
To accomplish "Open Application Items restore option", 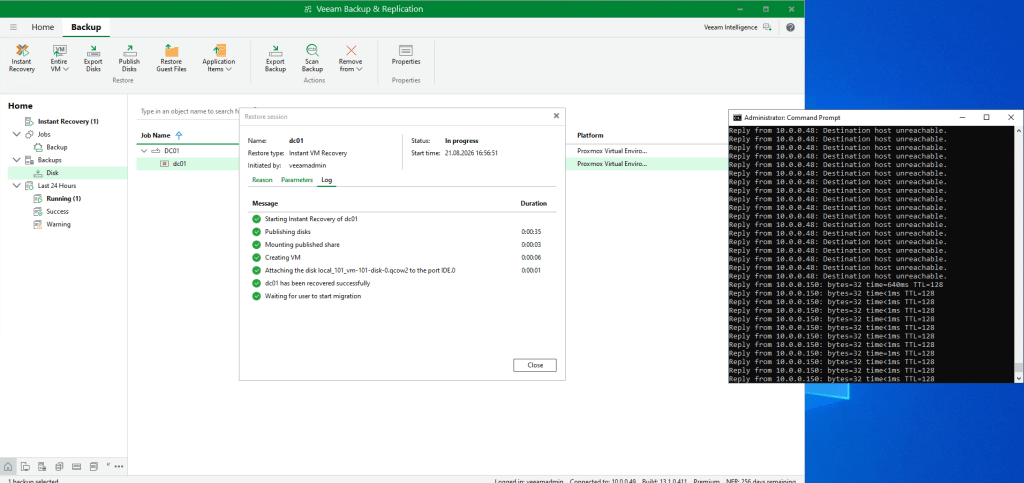I will point(219,58).
